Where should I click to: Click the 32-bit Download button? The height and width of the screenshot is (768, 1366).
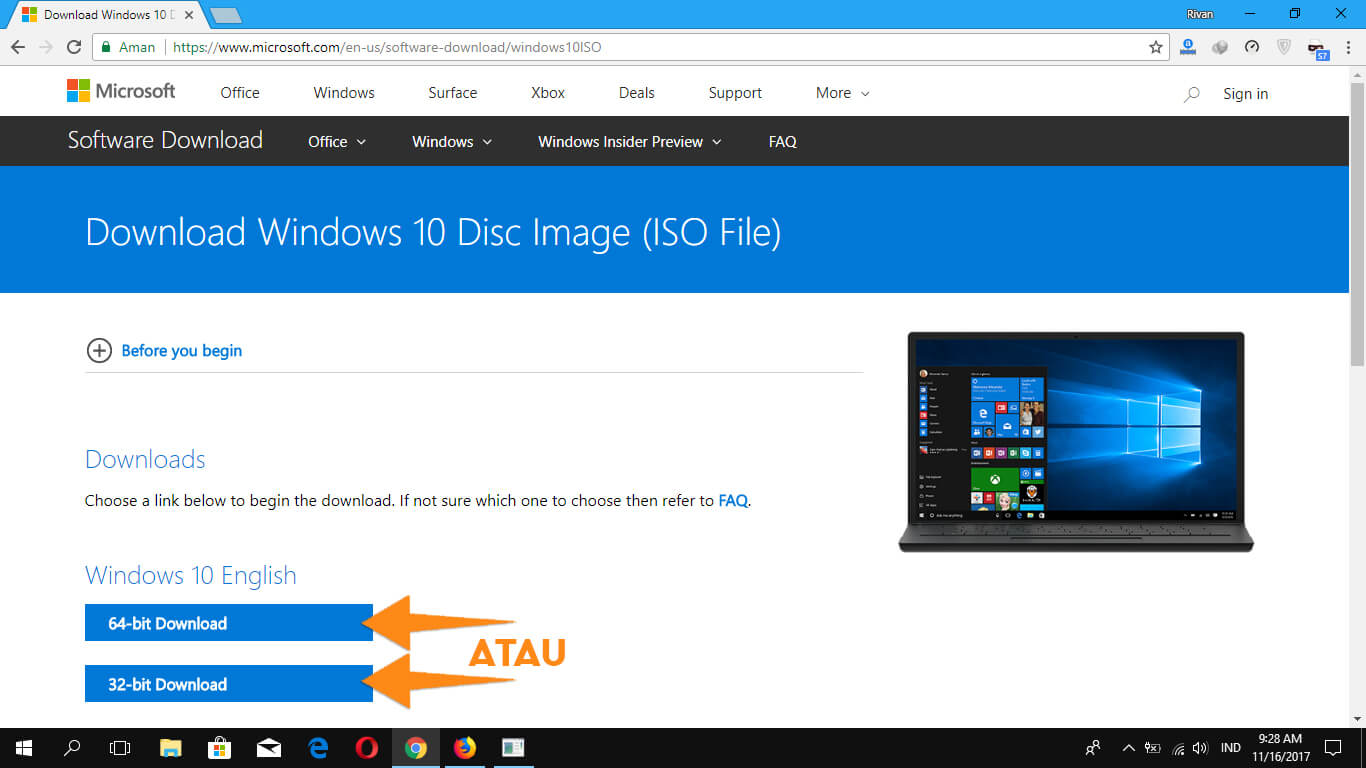pos(229,684)
